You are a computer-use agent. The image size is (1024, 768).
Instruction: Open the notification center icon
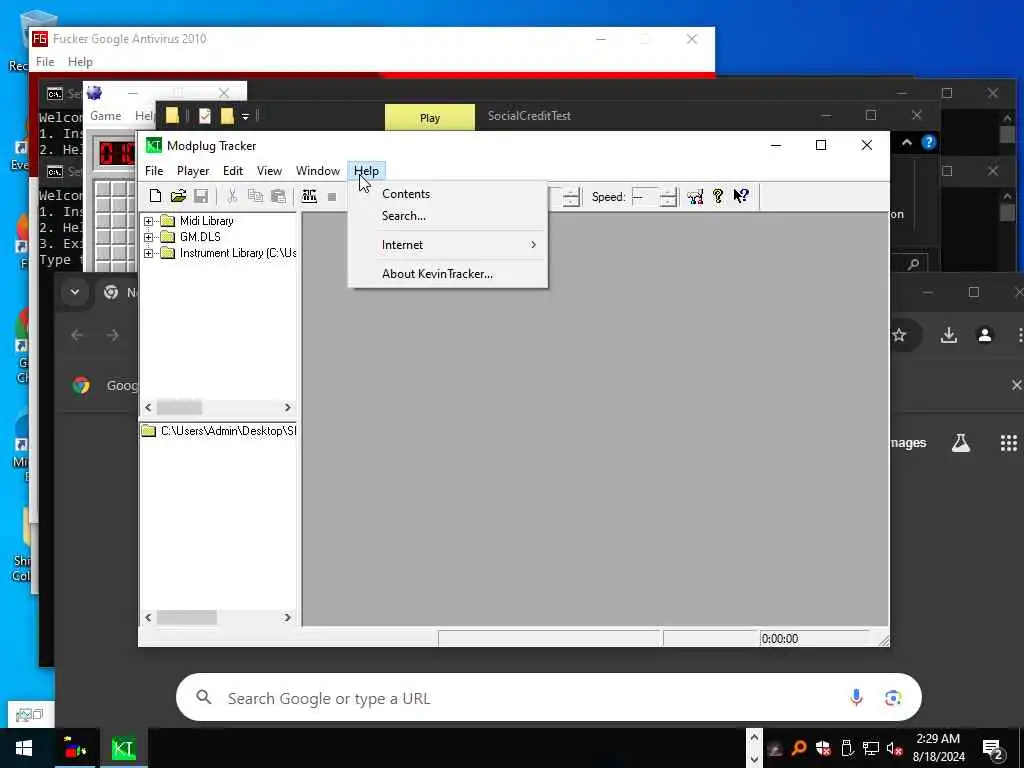[993, 749]
